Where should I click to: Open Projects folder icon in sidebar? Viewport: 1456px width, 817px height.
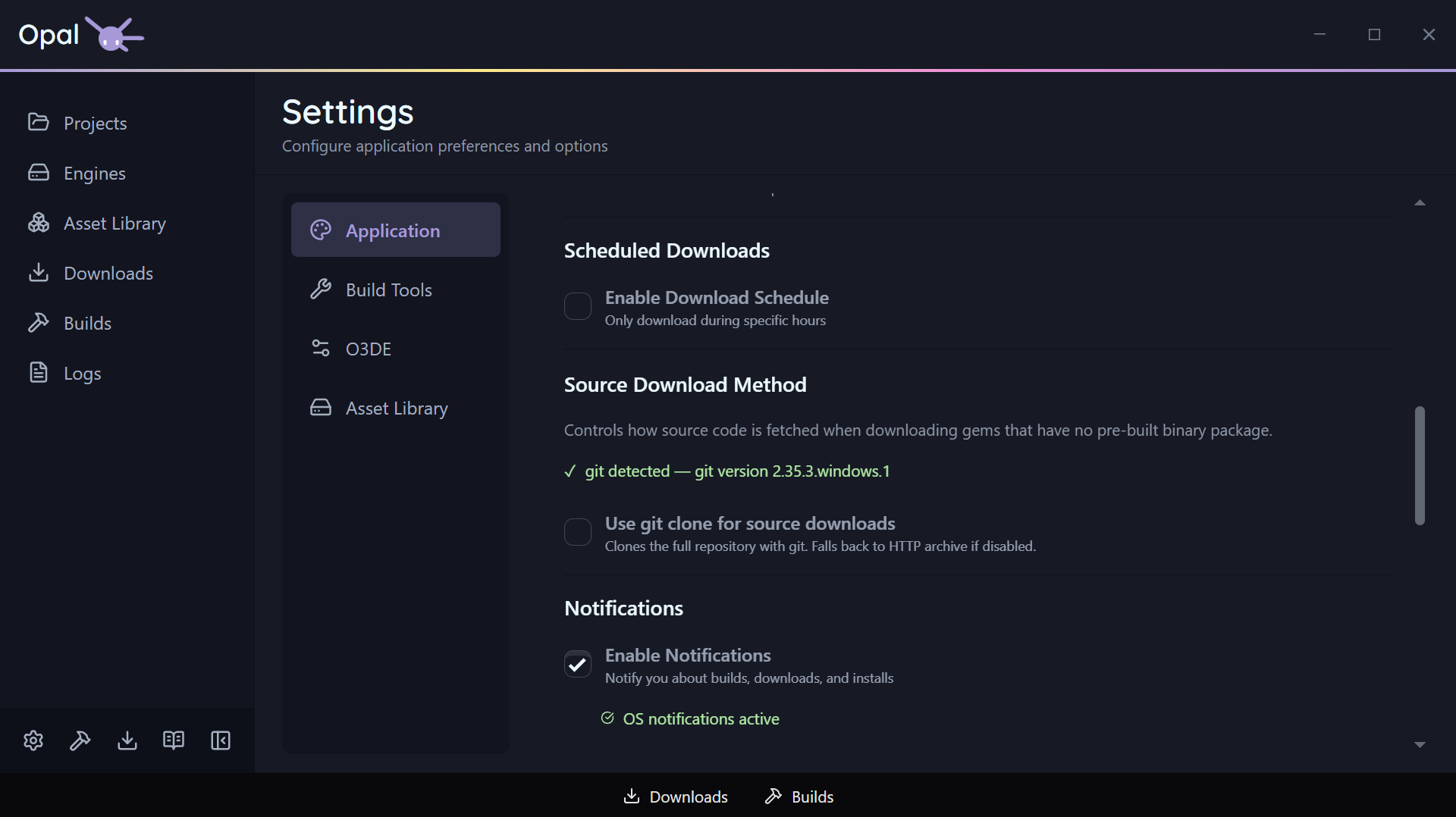[x=38, y=122]
